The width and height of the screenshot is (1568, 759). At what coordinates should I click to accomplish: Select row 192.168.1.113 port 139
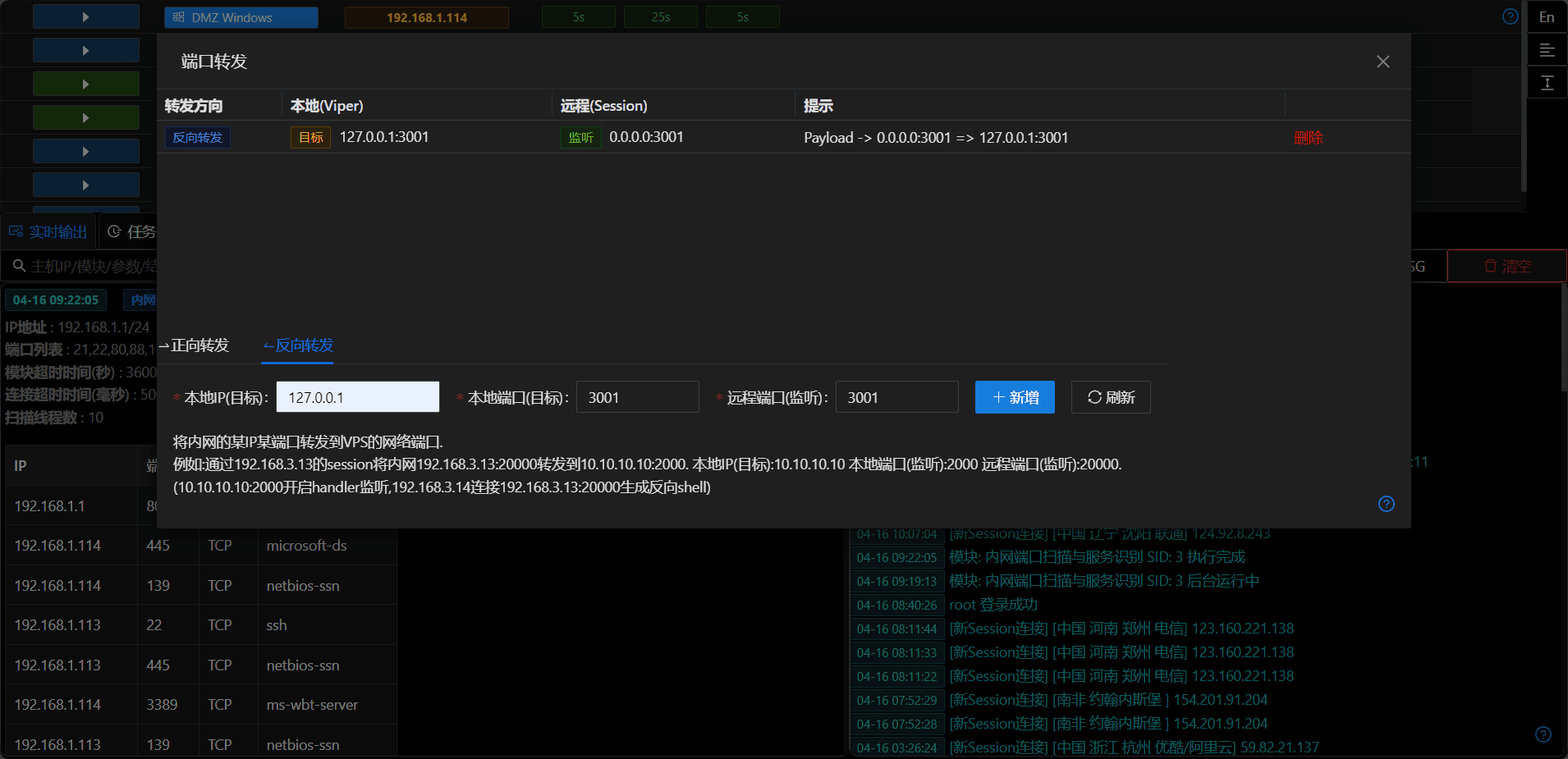[x=201, y=743]
